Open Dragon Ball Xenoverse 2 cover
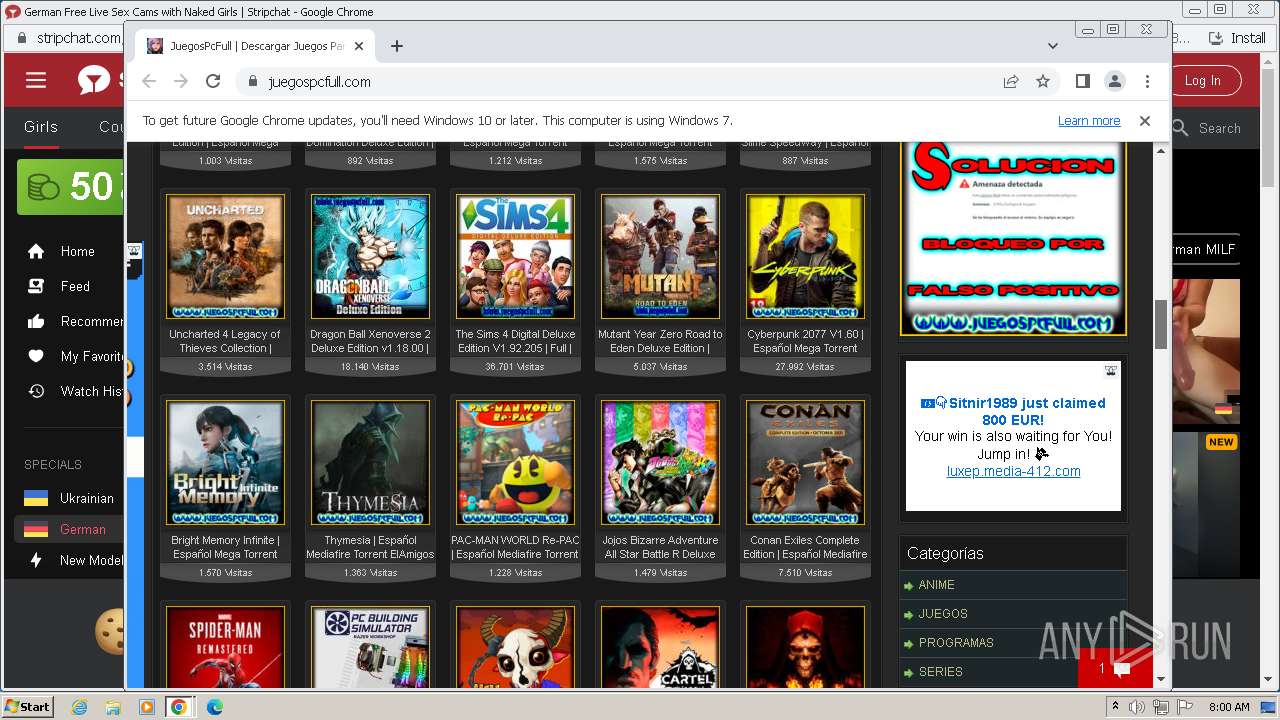 (x=370, y=256)
